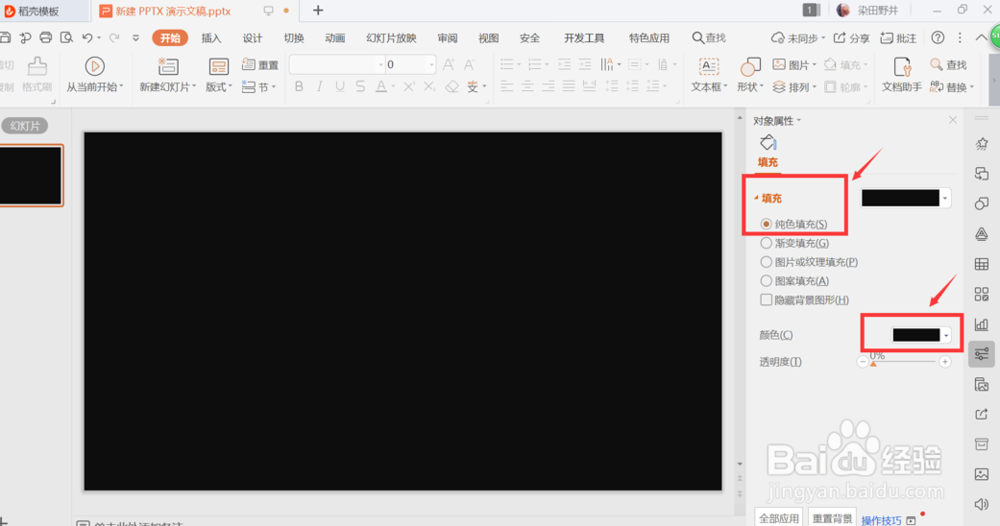1000x526 pixels.
Task: Open the slide layout (版式) icon
Action: 218,66
